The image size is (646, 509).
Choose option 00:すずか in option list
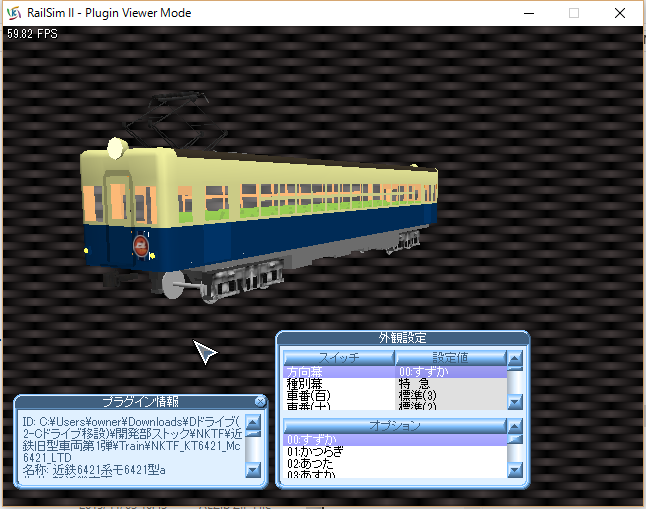click(x=395, y=440)
